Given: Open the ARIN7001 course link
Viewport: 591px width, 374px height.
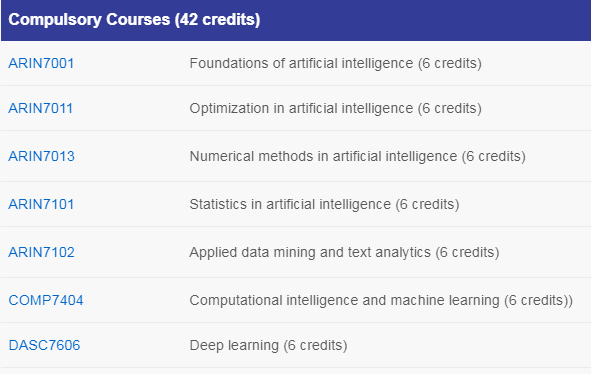Looking at the screenshot, I should click(x=41, y=63).
